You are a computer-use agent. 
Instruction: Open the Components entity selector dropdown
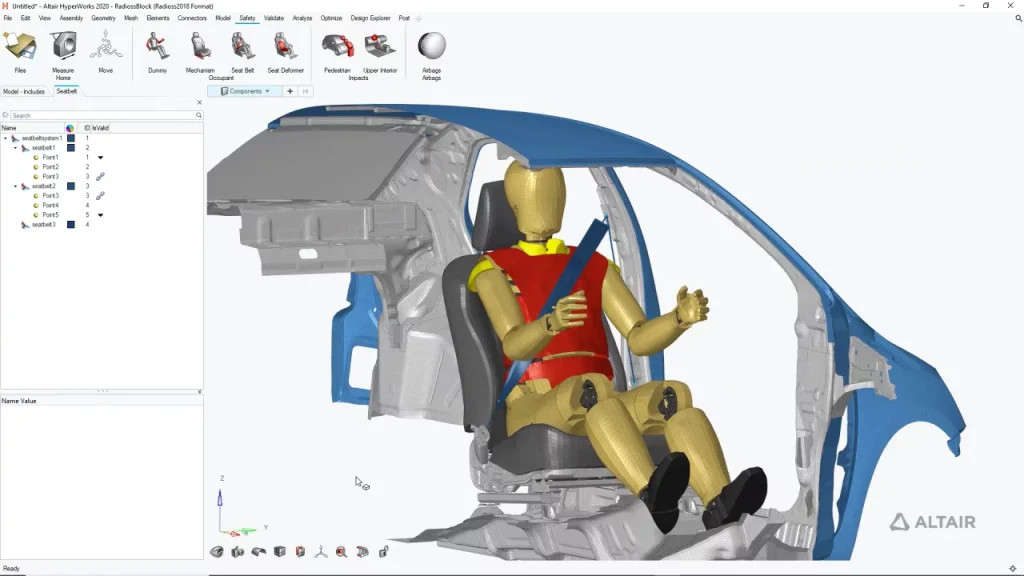point(266,90)
